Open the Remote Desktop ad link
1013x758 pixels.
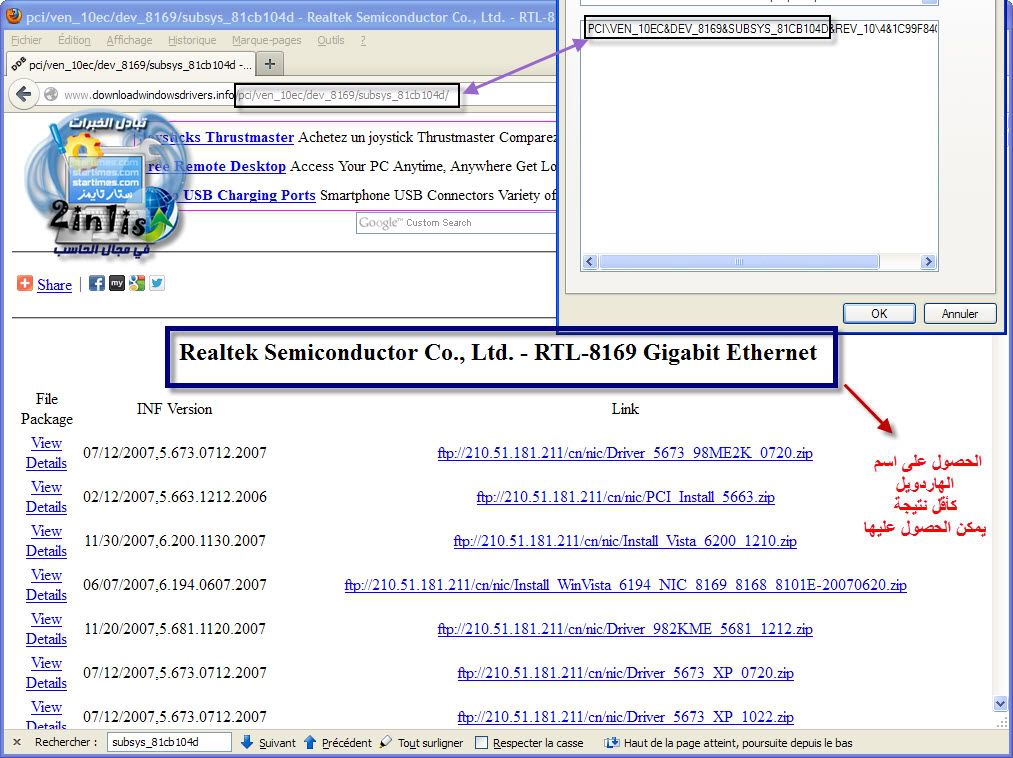pyautogui.click(x=214, y=166)
